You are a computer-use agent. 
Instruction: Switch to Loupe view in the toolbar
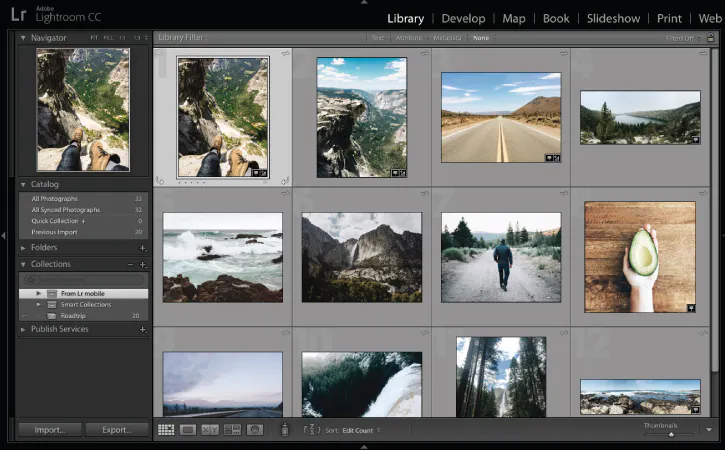tap(188, 430)
